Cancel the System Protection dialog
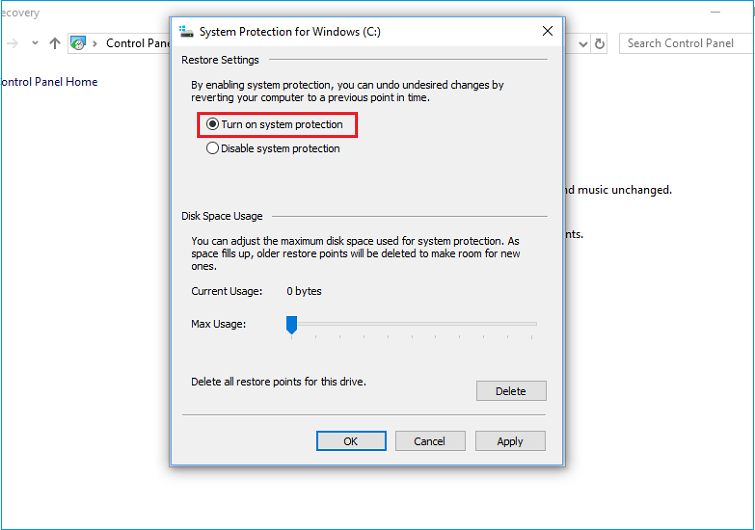The image size is (755, 530). [x=430, y=441]
